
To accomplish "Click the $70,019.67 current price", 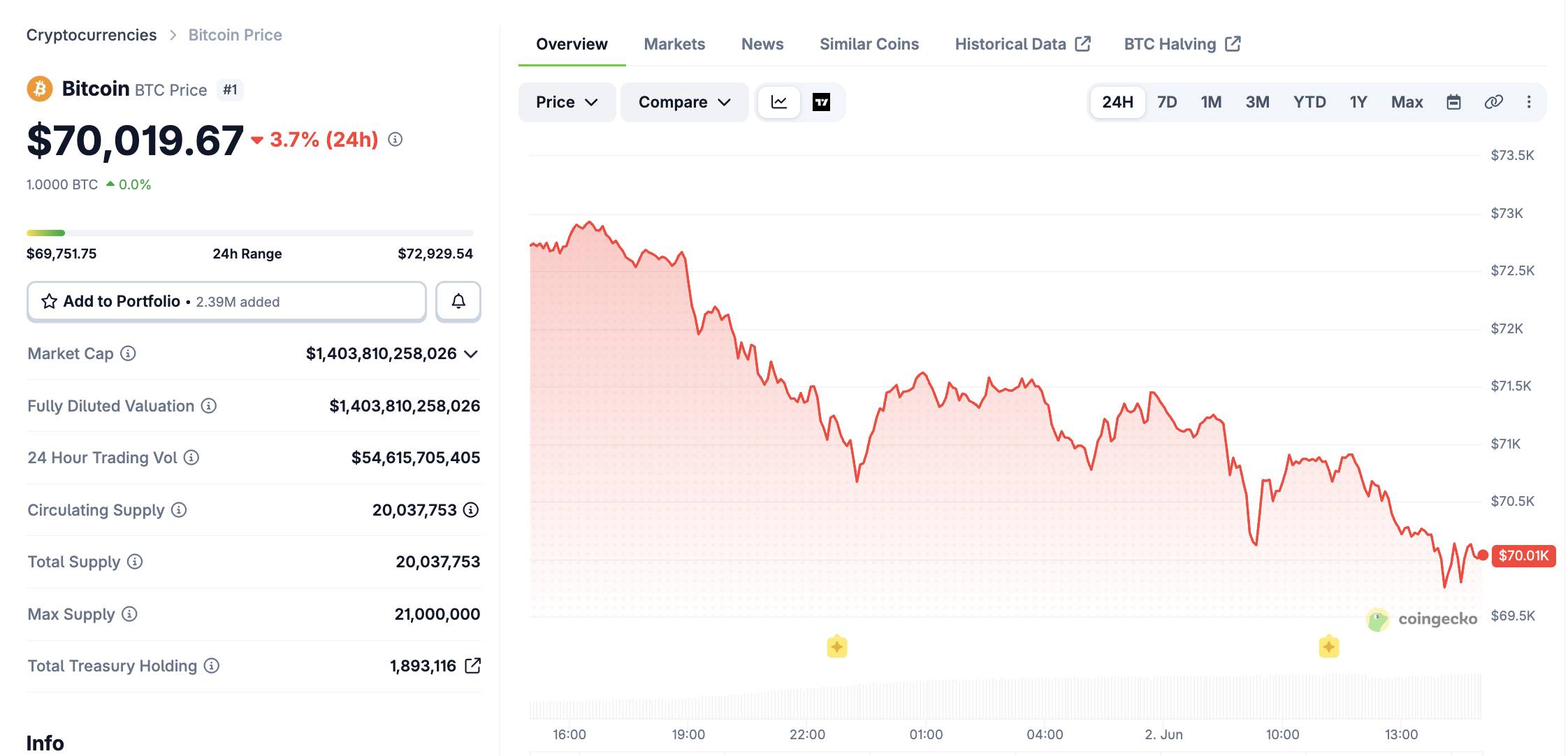I will (136, 140).
